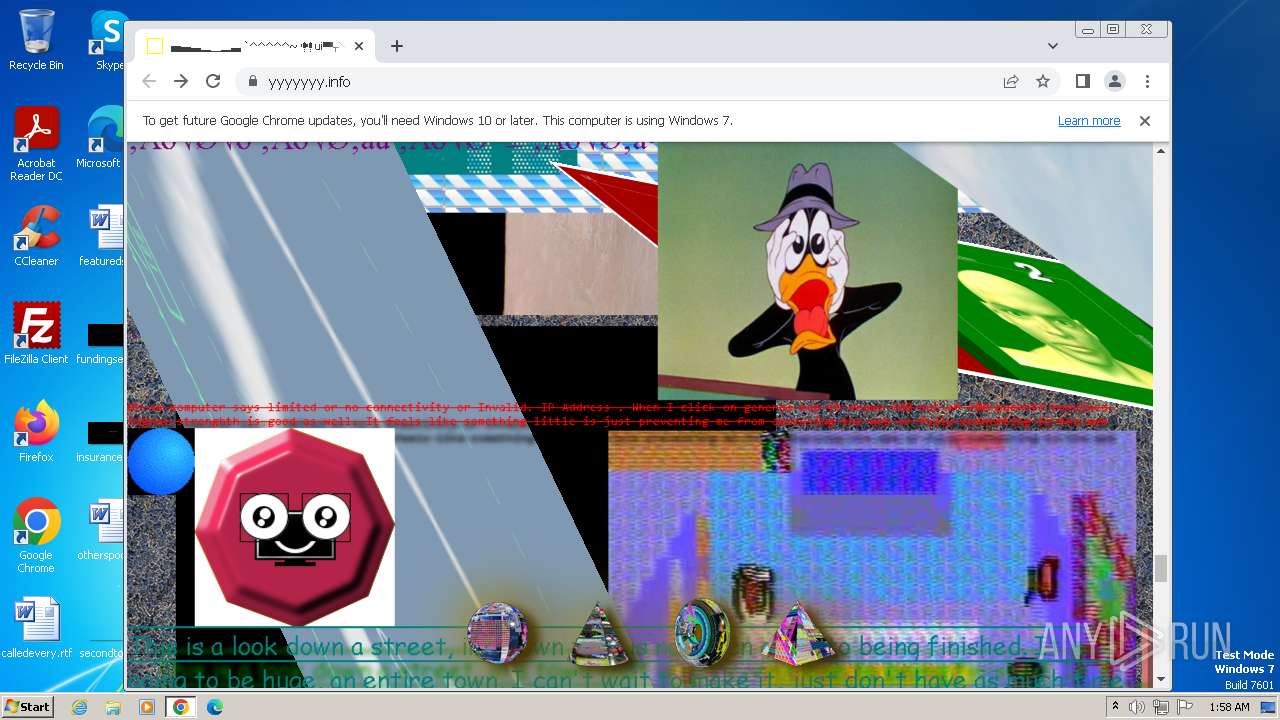The width and height of the screenshot is (1280, 720).
Task: Open Recycle Bin on desktop
Action: coord(36,40)
